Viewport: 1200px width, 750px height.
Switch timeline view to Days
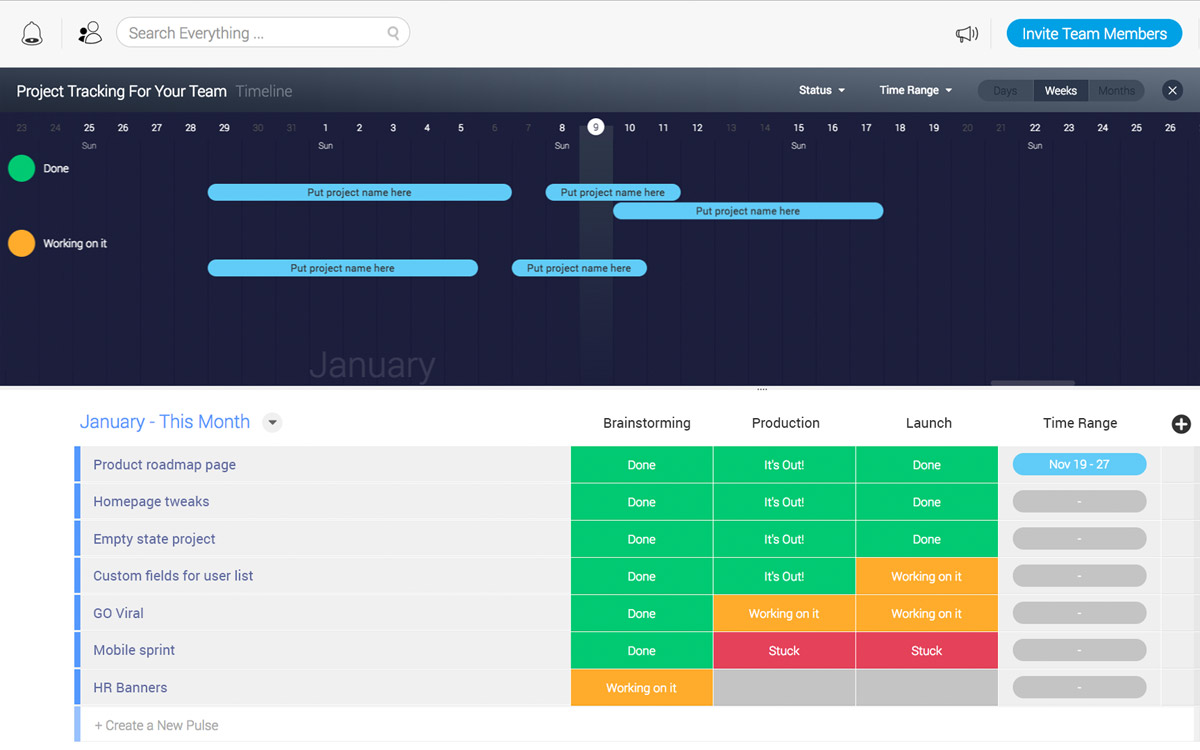[1005, 91]
